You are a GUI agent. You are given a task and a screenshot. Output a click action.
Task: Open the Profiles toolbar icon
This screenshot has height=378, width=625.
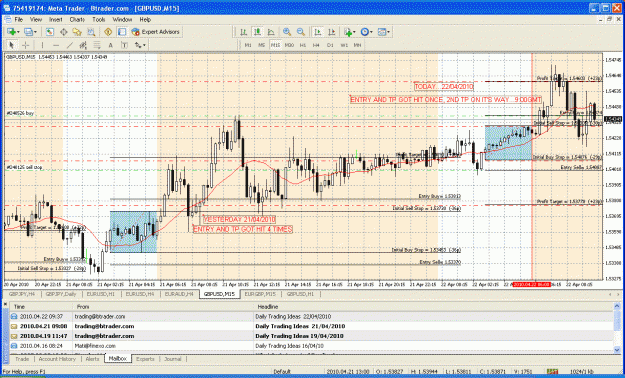28,32
